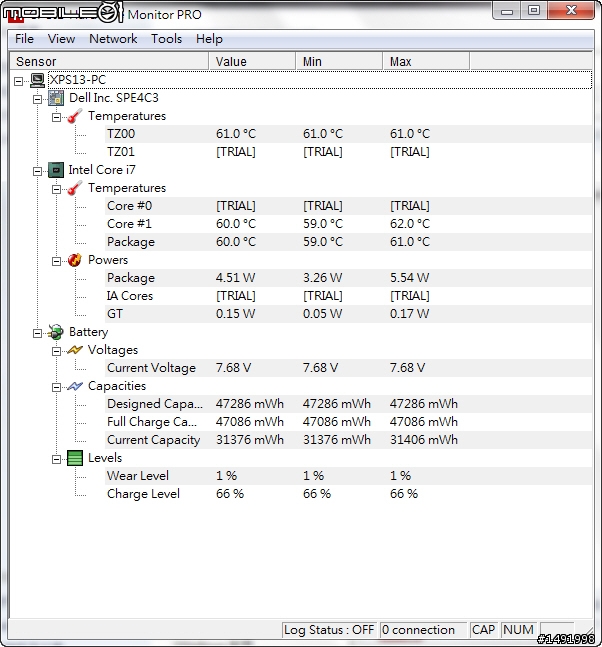Image resolution: width=602 pixels, height=647 pixels.
Task: Open the File menu
Action: pos(24,39)
